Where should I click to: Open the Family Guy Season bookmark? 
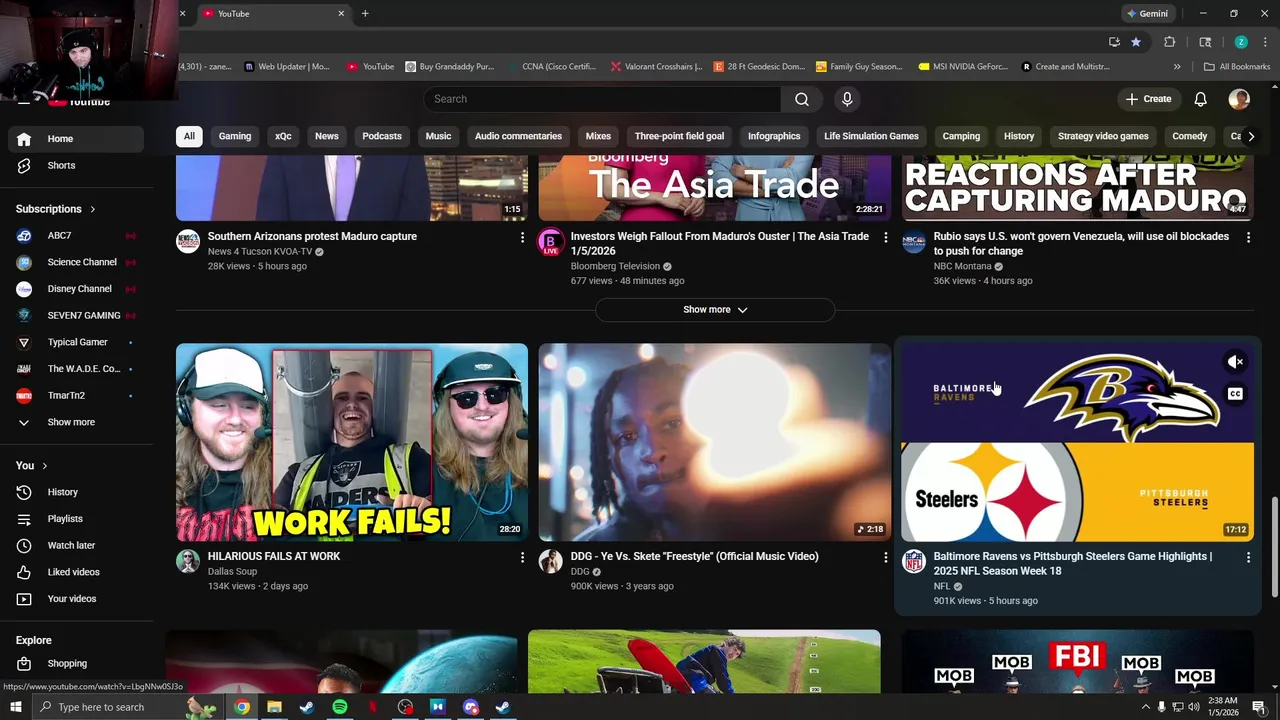click(859, 67)
